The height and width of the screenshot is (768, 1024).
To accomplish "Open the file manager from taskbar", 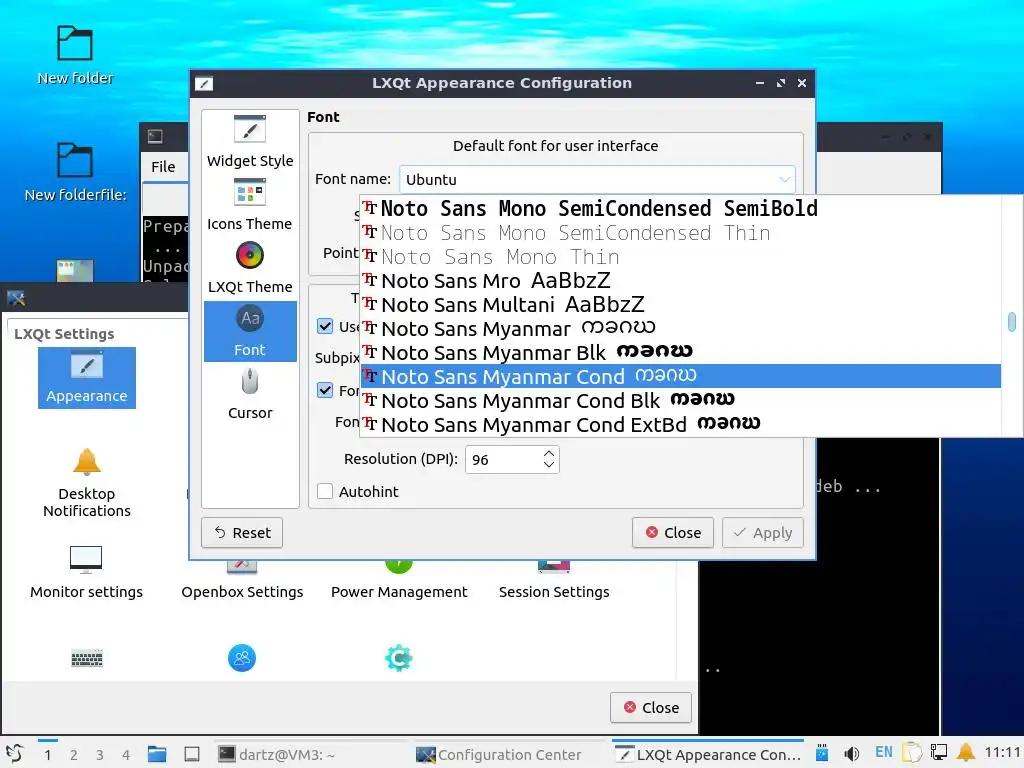I will pyautogui.click(x=157, y=754).
